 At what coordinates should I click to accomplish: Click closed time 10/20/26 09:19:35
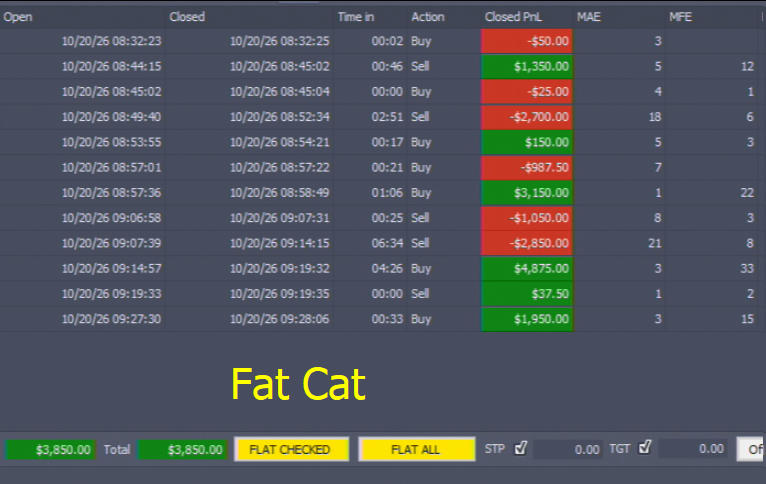click(280, 294)
